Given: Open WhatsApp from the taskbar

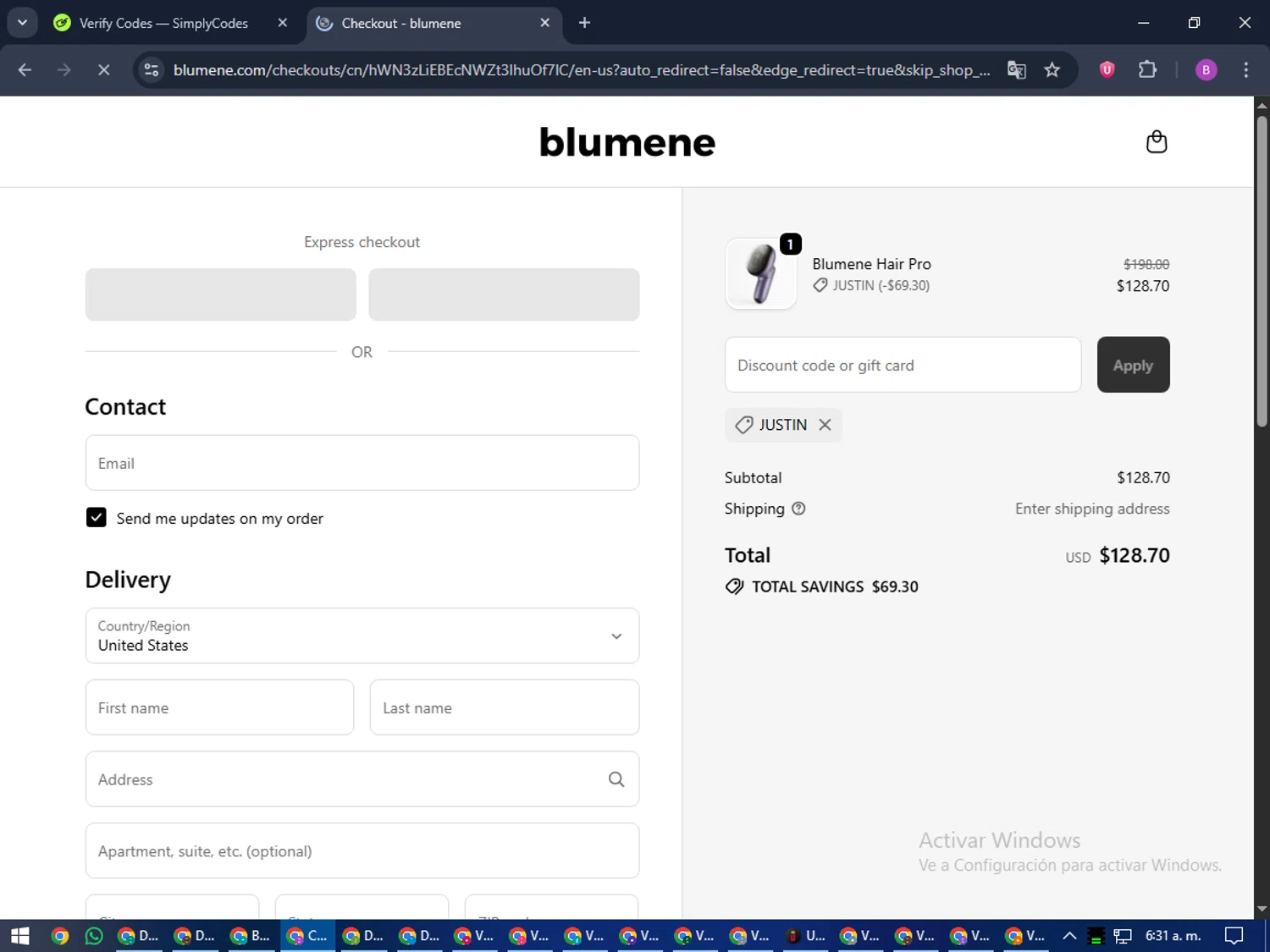Looking at the screenshot, I should point(94,936).
